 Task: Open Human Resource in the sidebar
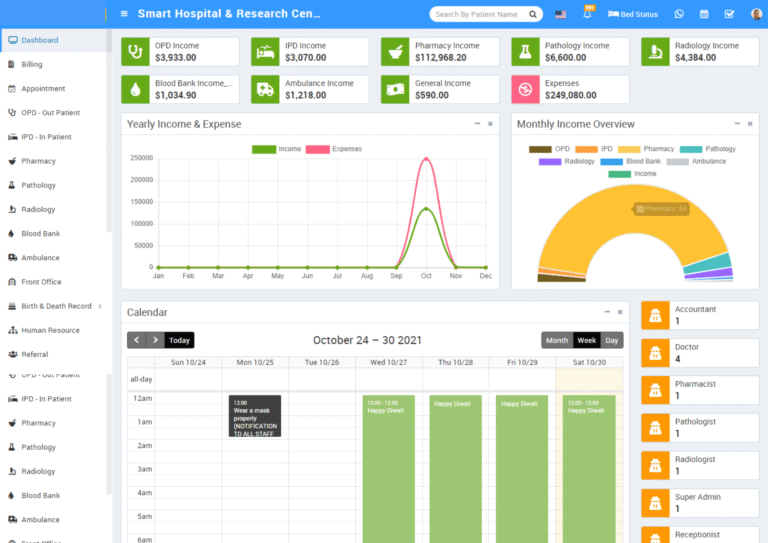click(53, 331)
